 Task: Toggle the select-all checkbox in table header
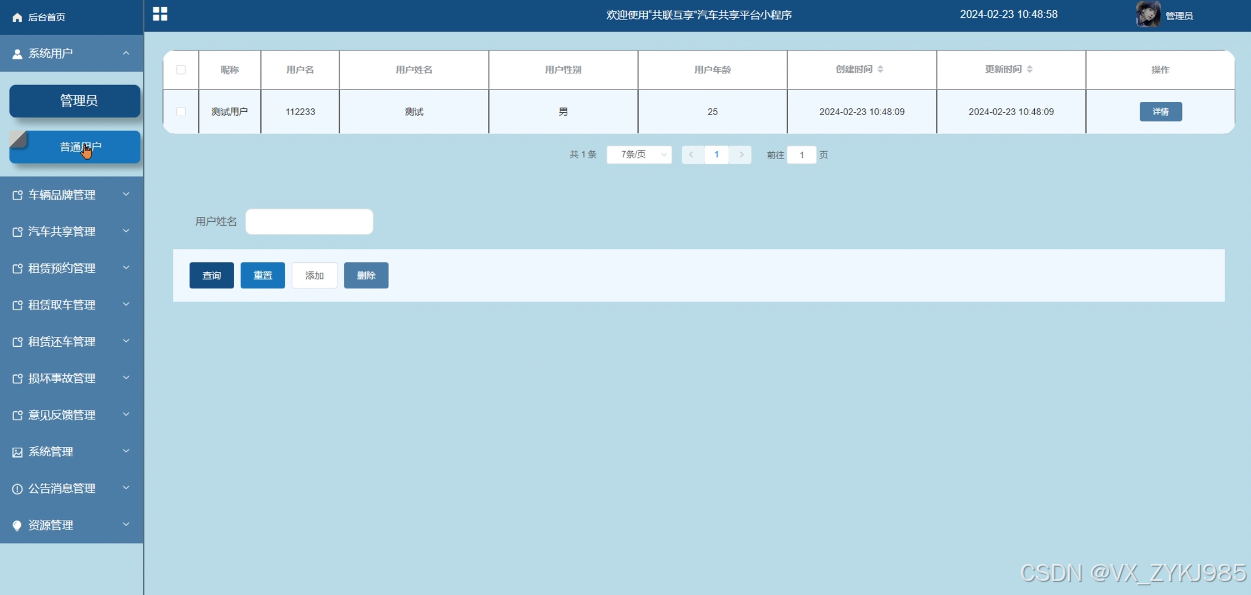coord(181,70)
